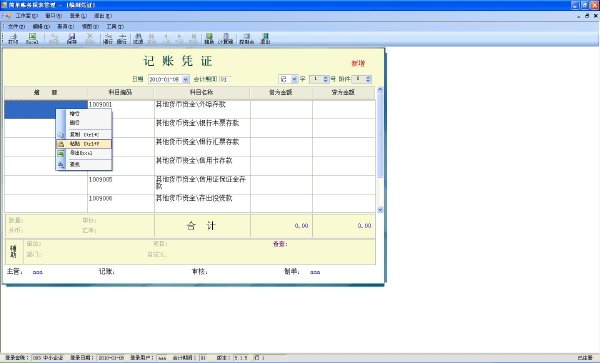Click the highlighted blue summary cell in first row
Image resolution: width=600 pixels, height=363 pixels.
(x=46, y=109)
